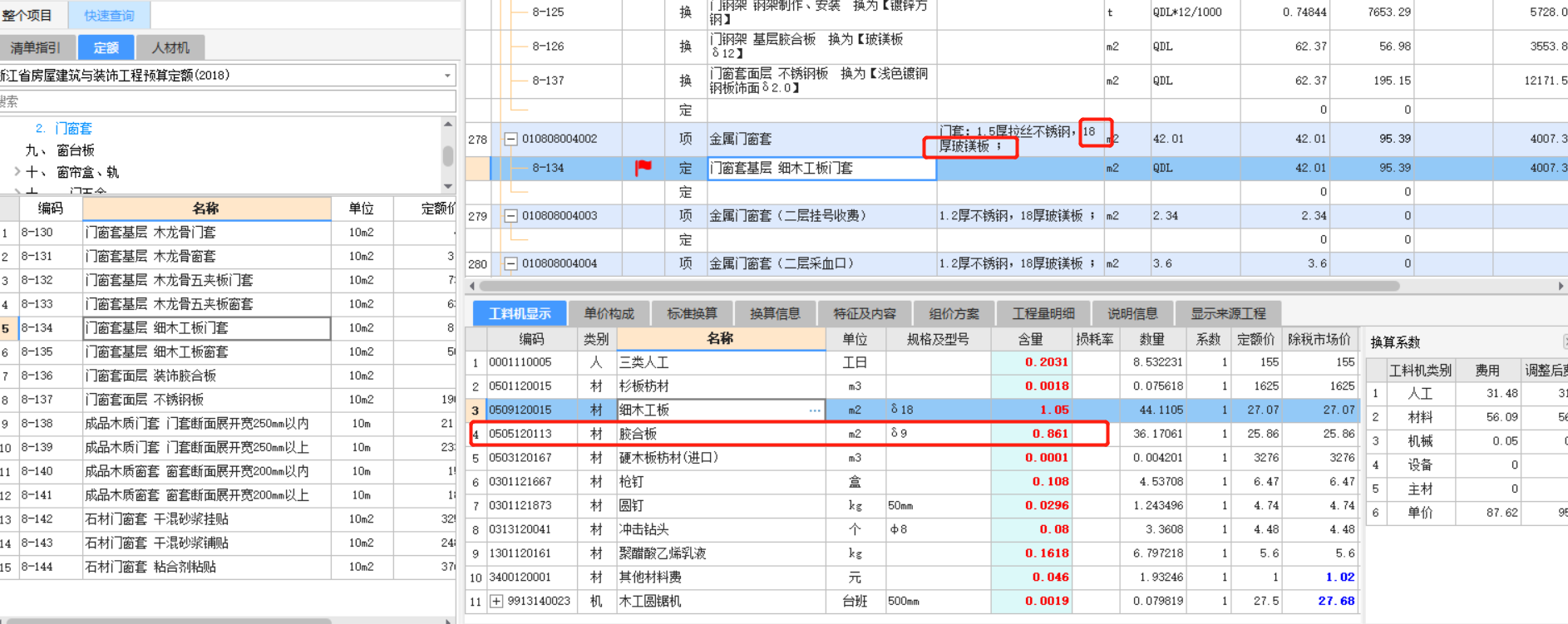The image size is (1568, 624).
Task: Select quota row 8-134 细木工板门套
Action: click(228, 328)
